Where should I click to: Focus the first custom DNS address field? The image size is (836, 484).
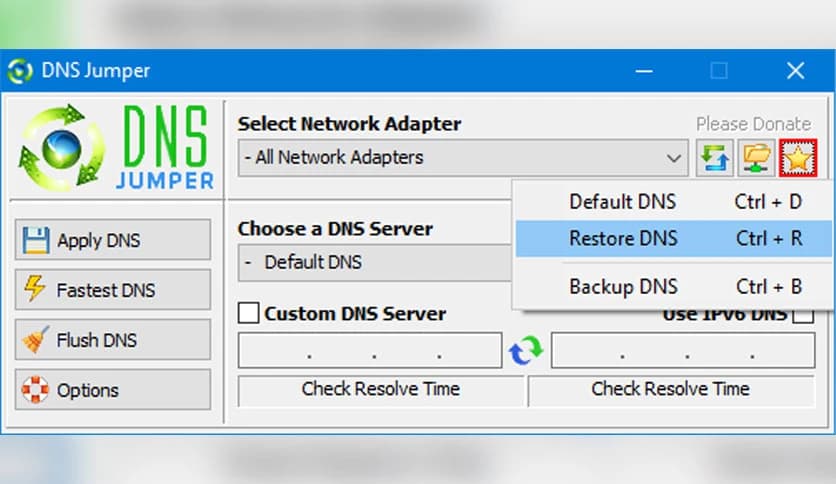coord(370,350)
